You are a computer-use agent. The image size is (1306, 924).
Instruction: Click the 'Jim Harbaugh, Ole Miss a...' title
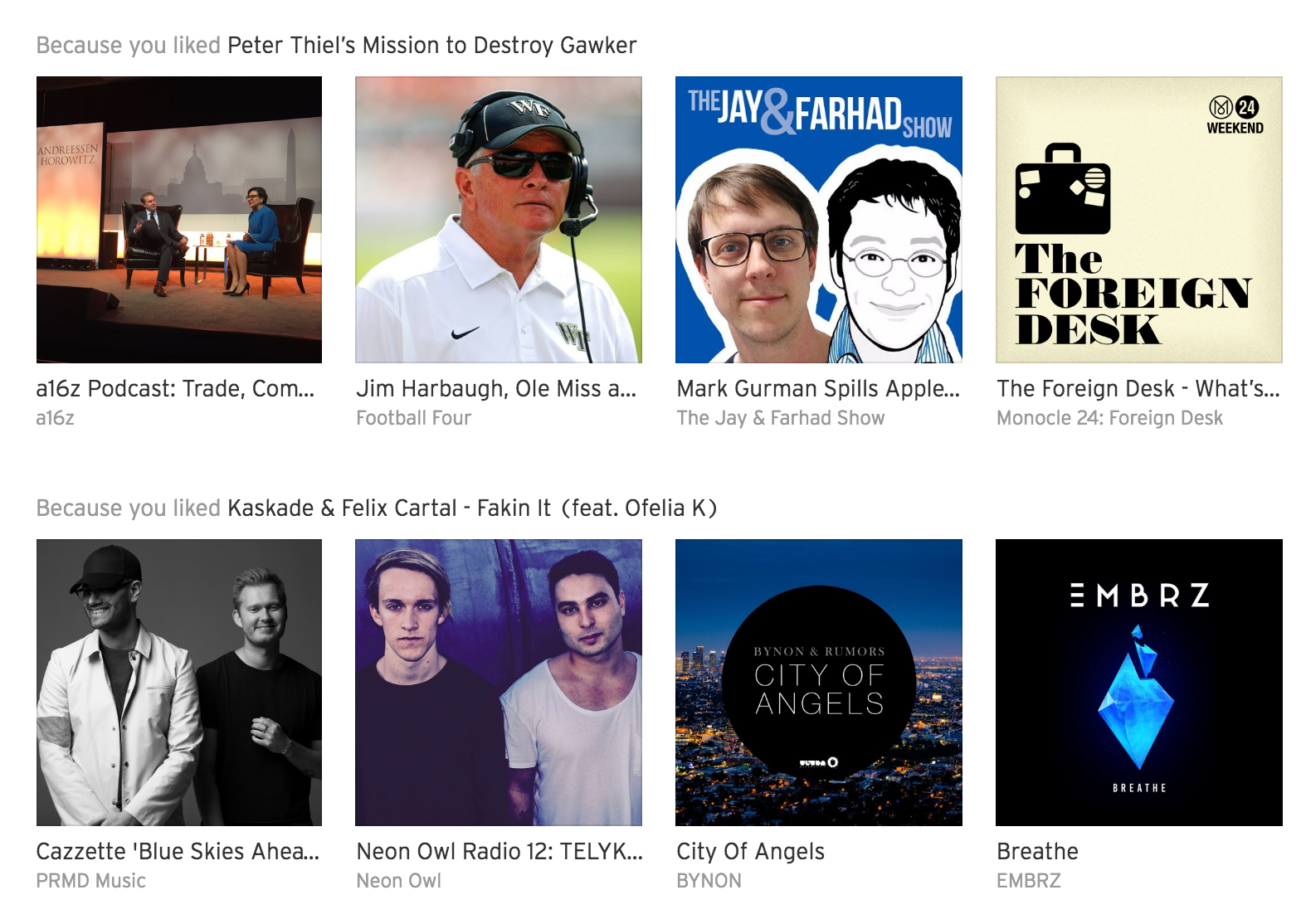(x=497, y=389)
